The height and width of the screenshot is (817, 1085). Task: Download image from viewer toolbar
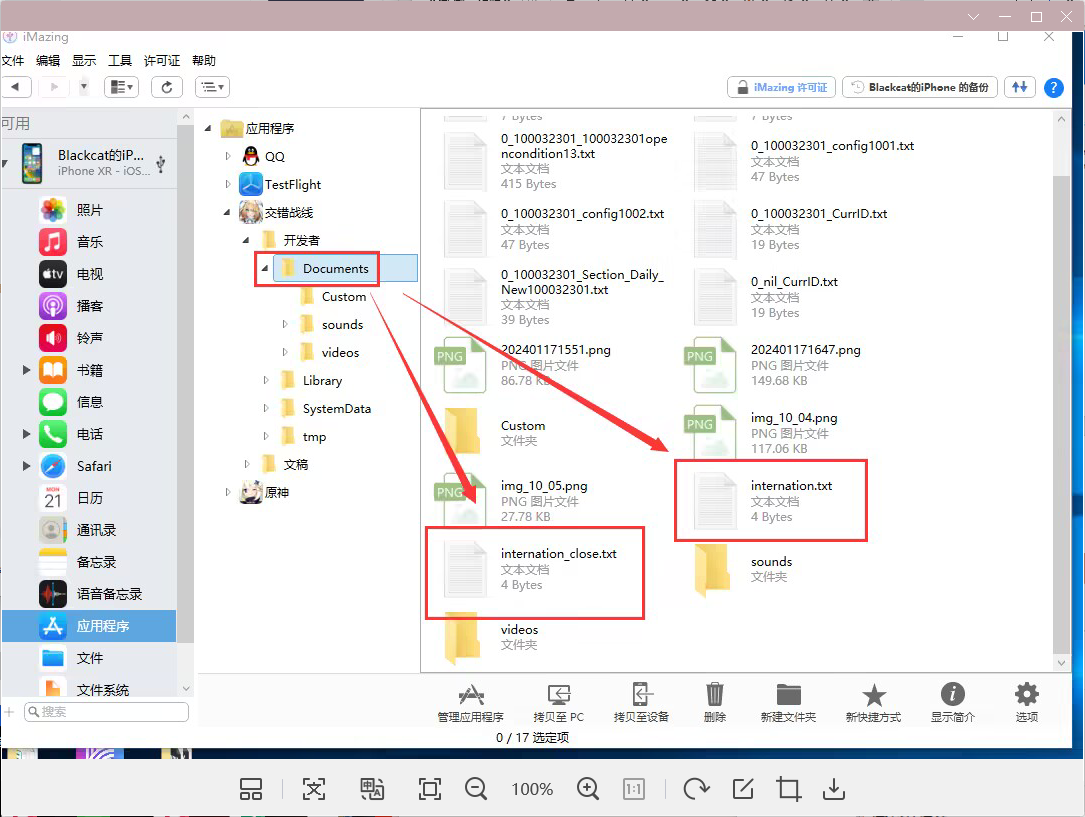tap(834, 788)
